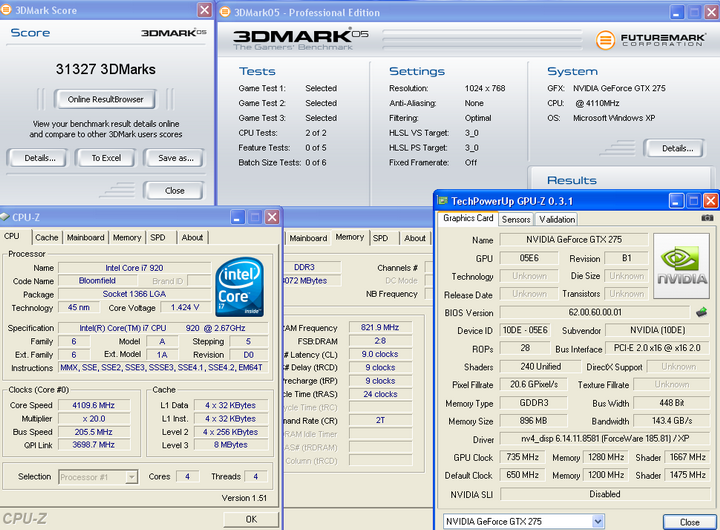Click the Driver field in GPU-Z
The image size is (720, 530).
click(605, 439)
